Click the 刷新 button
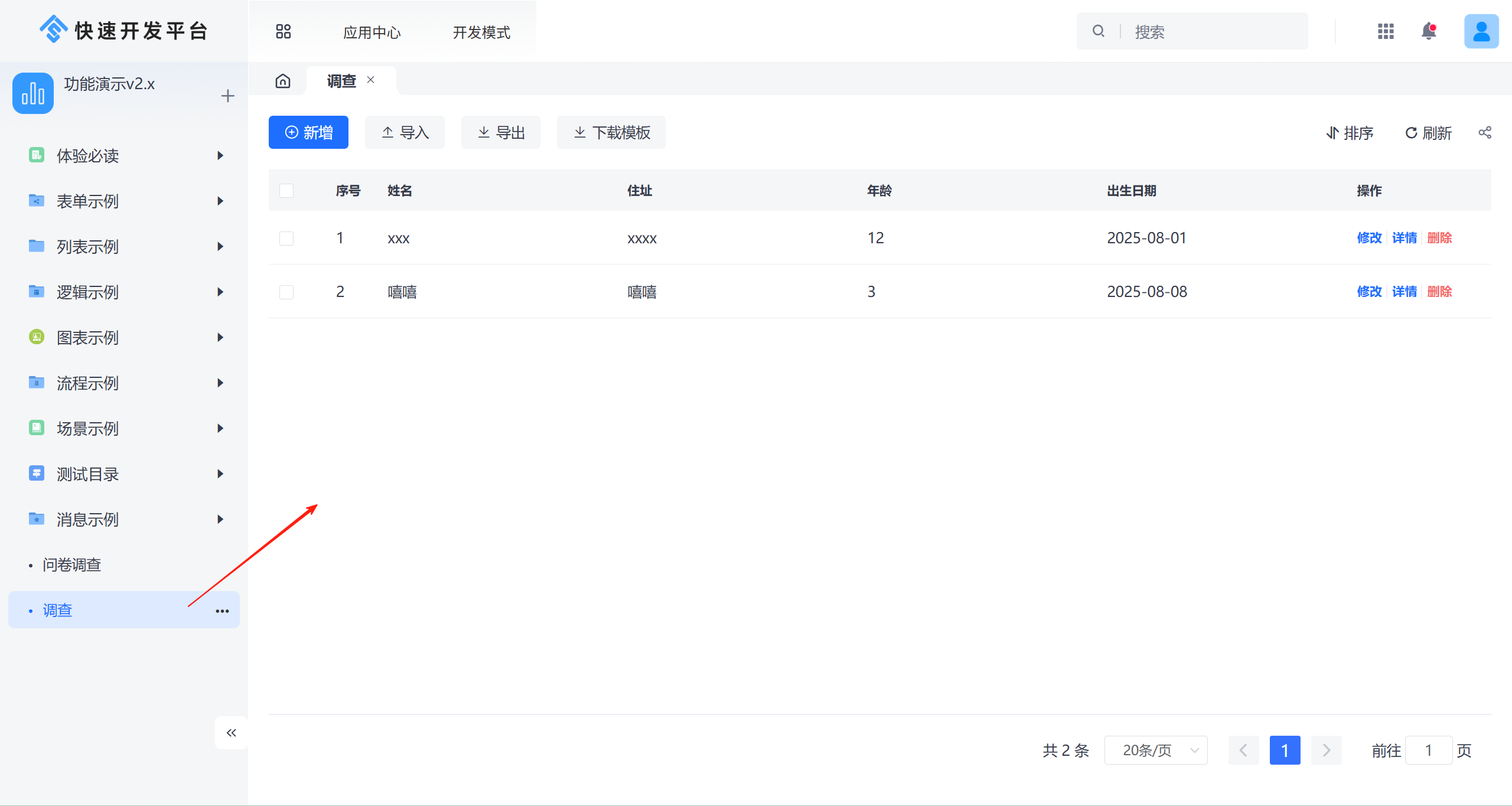 pyautogui.click(x=1429, y=133)
